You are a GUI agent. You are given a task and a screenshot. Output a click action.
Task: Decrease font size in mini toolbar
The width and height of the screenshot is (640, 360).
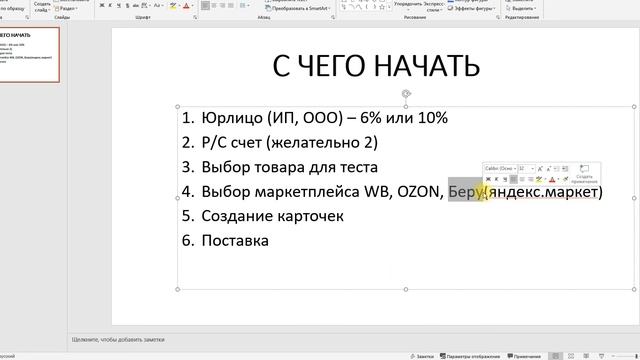click(x=549, y=169)
